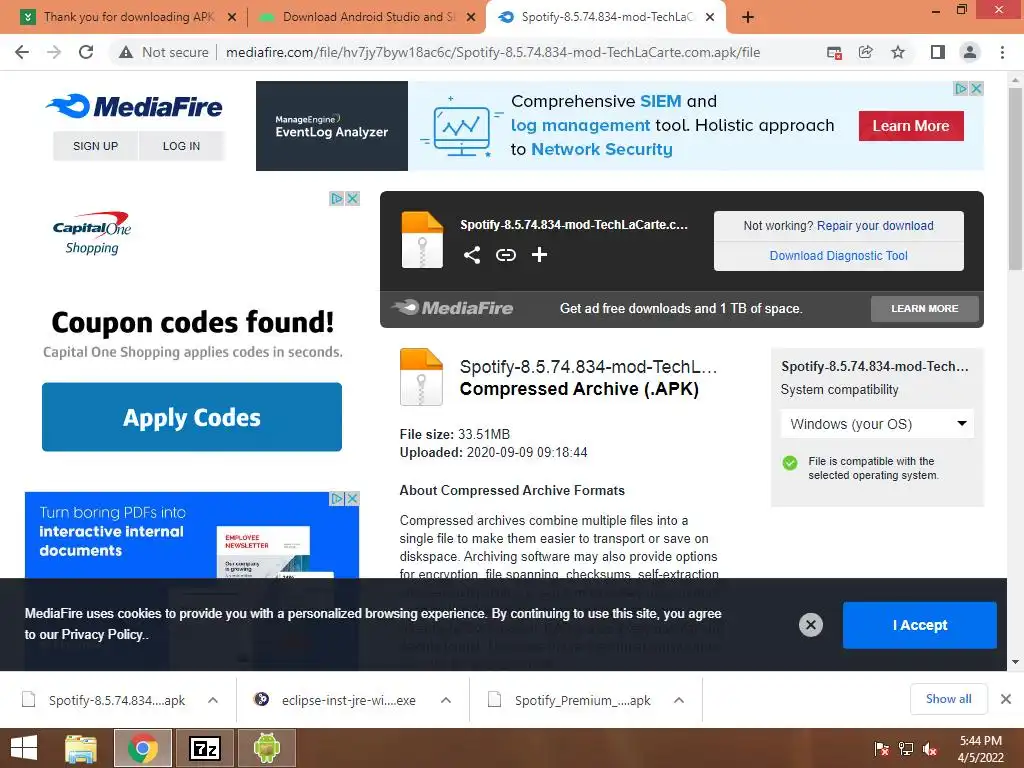Add file using the plus icon
The image size is (1024, 768).
coord(539,255)
